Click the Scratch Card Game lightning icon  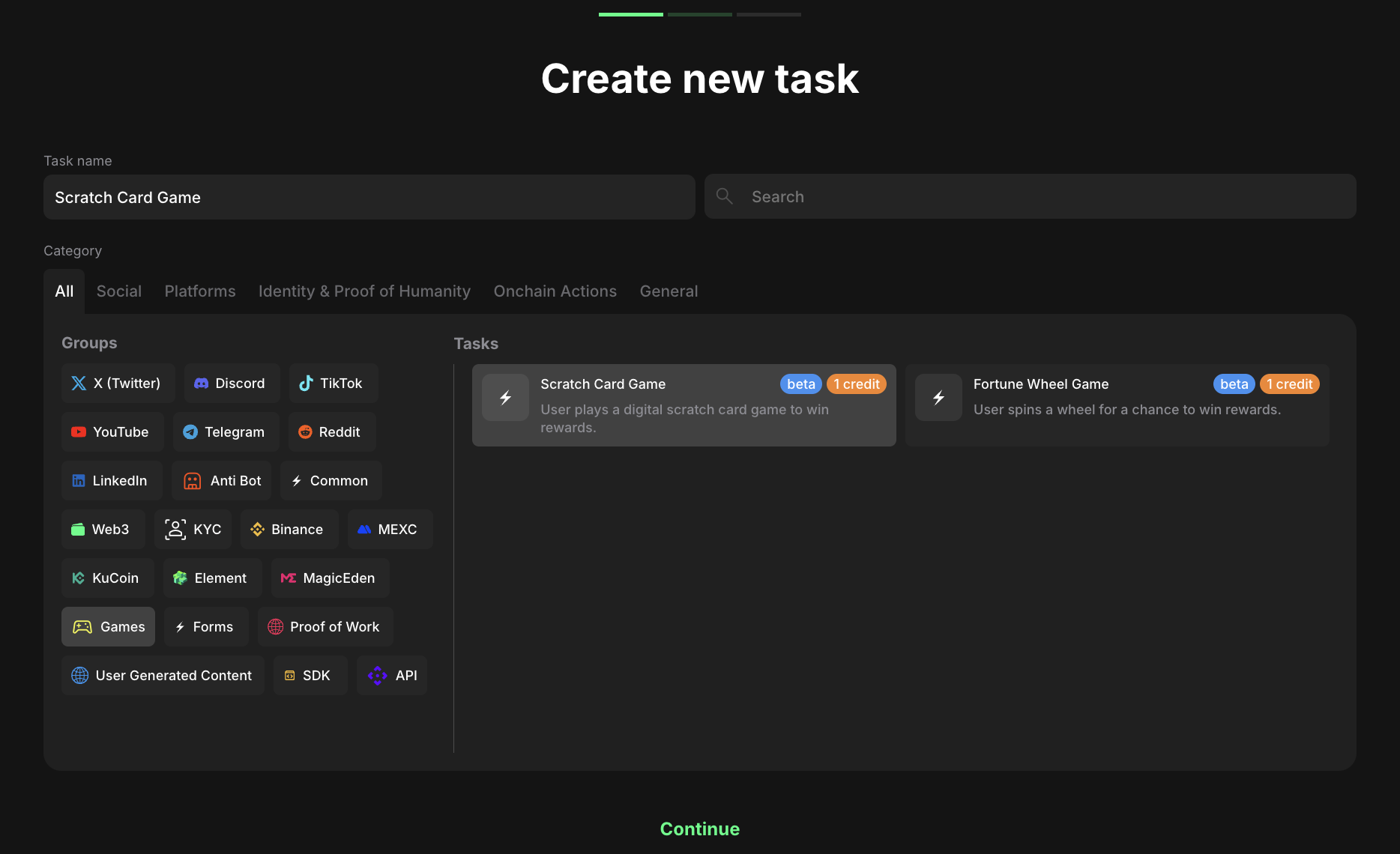(506, 398)
